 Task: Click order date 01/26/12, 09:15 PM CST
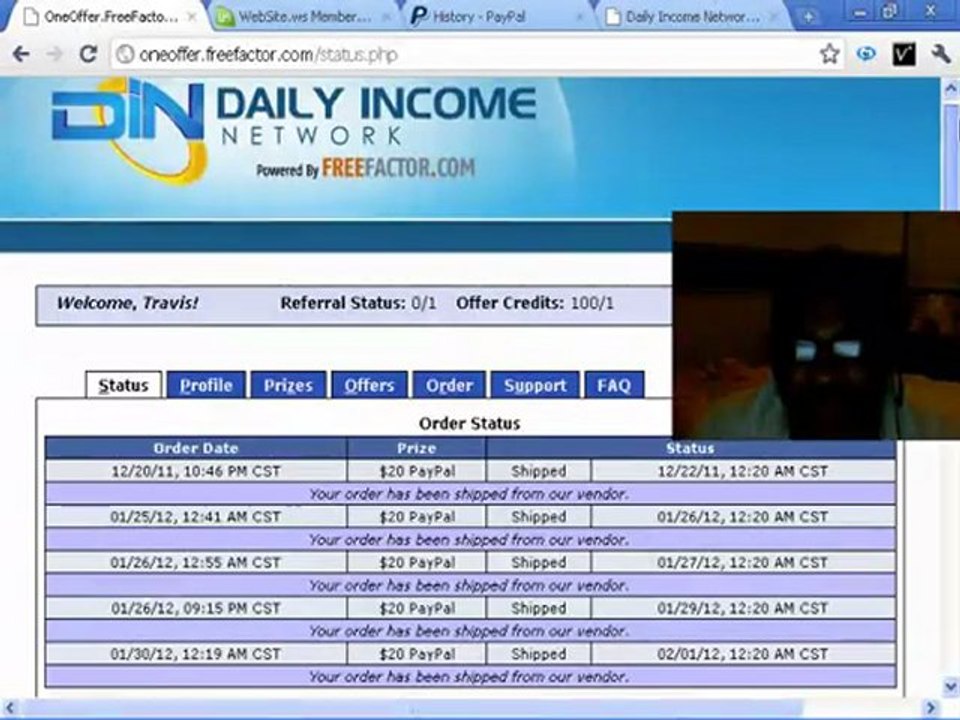pos(196,608)
